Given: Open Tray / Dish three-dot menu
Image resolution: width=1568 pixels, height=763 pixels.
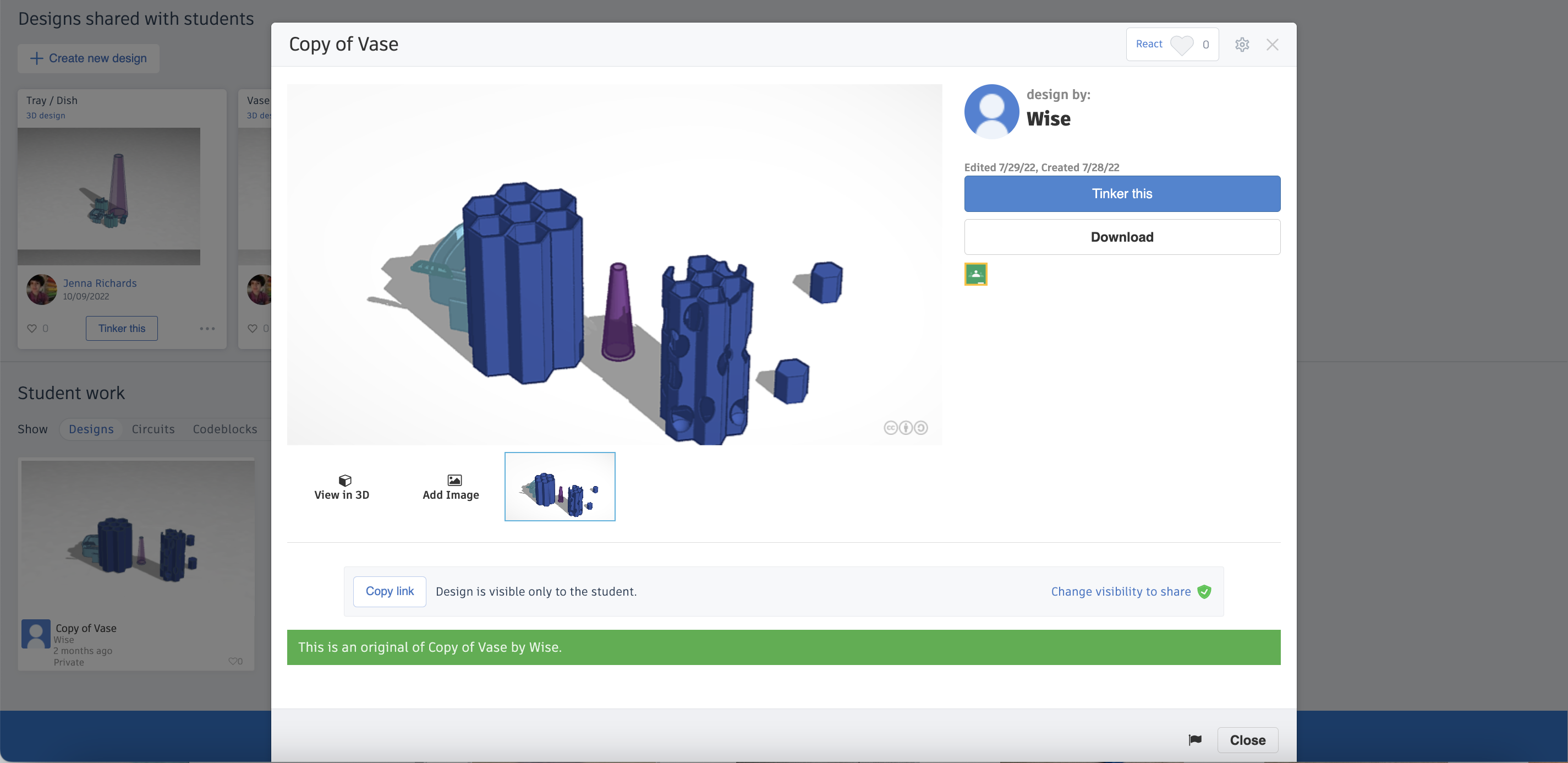Looking at the screenshot, I should point(207,328).
